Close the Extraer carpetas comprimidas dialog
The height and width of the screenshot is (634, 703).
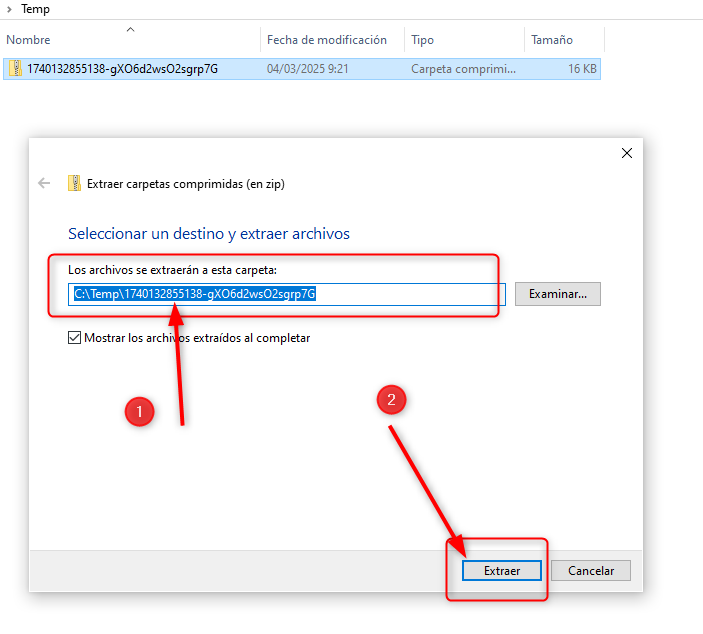(x=627, y=153)
